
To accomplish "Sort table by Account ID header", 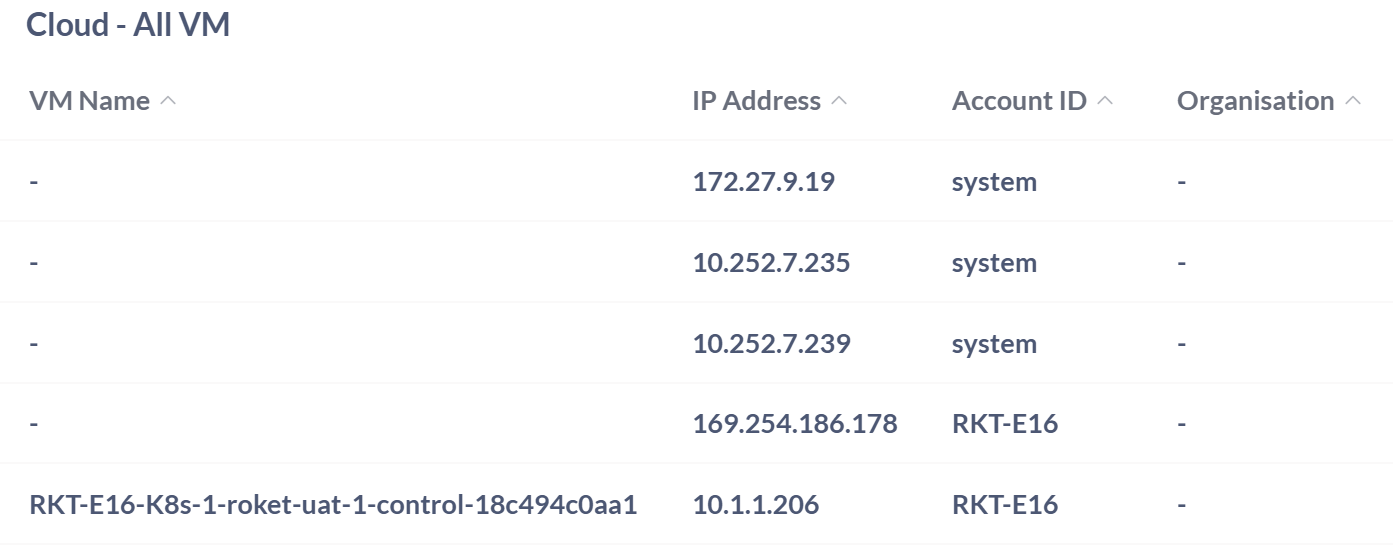I will tap(1019, 101).
